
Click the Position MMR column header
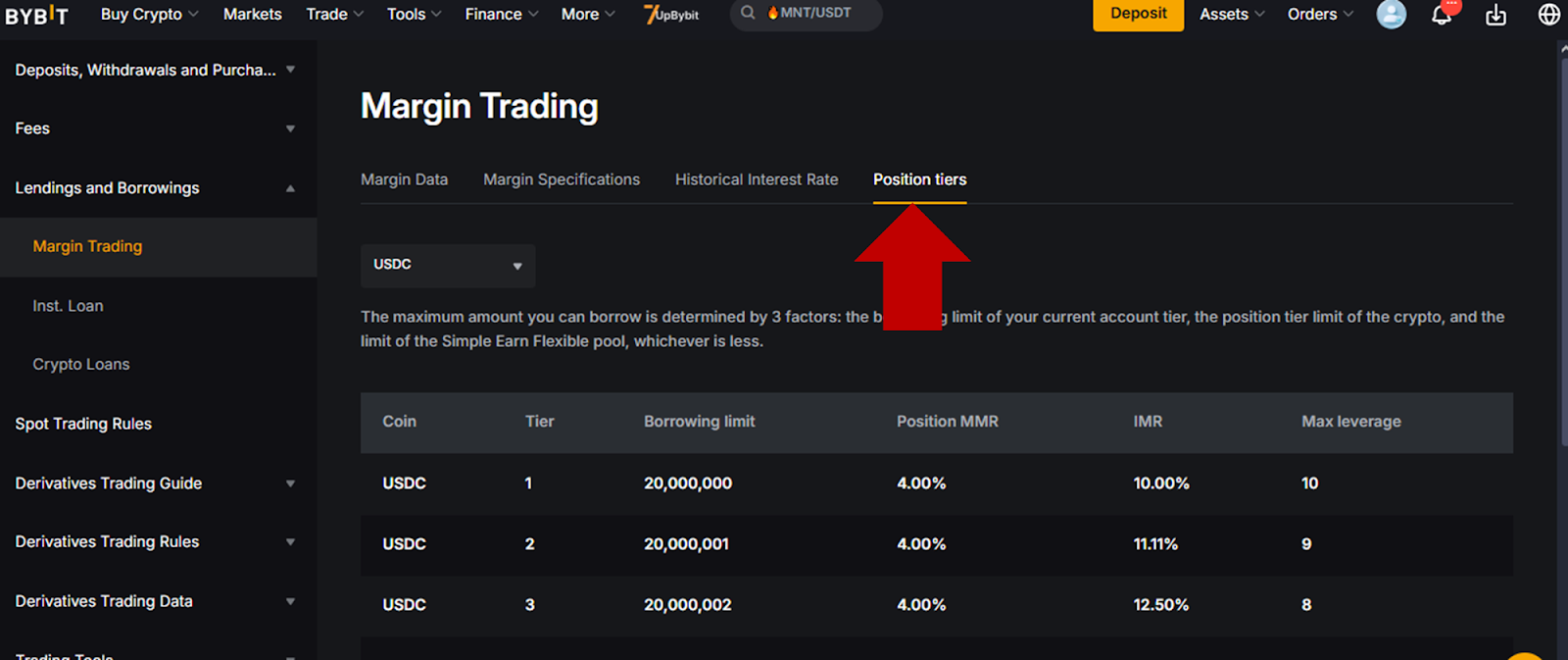pos(947,422)
